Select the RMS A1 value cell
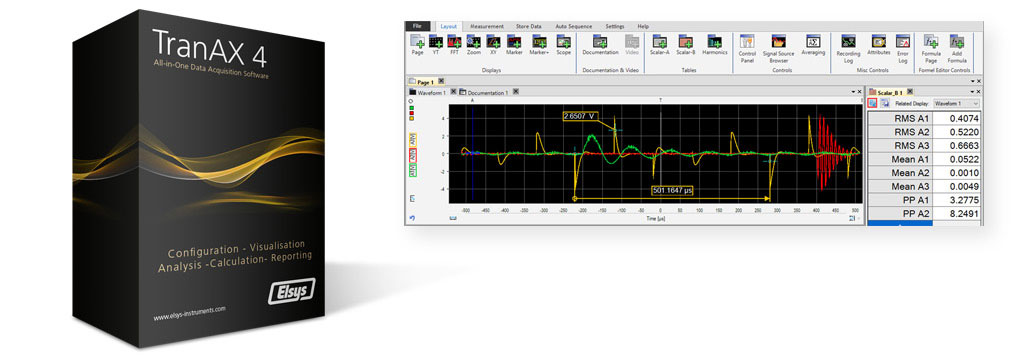This screenshot has height=362, width=1024. (957, 118)
